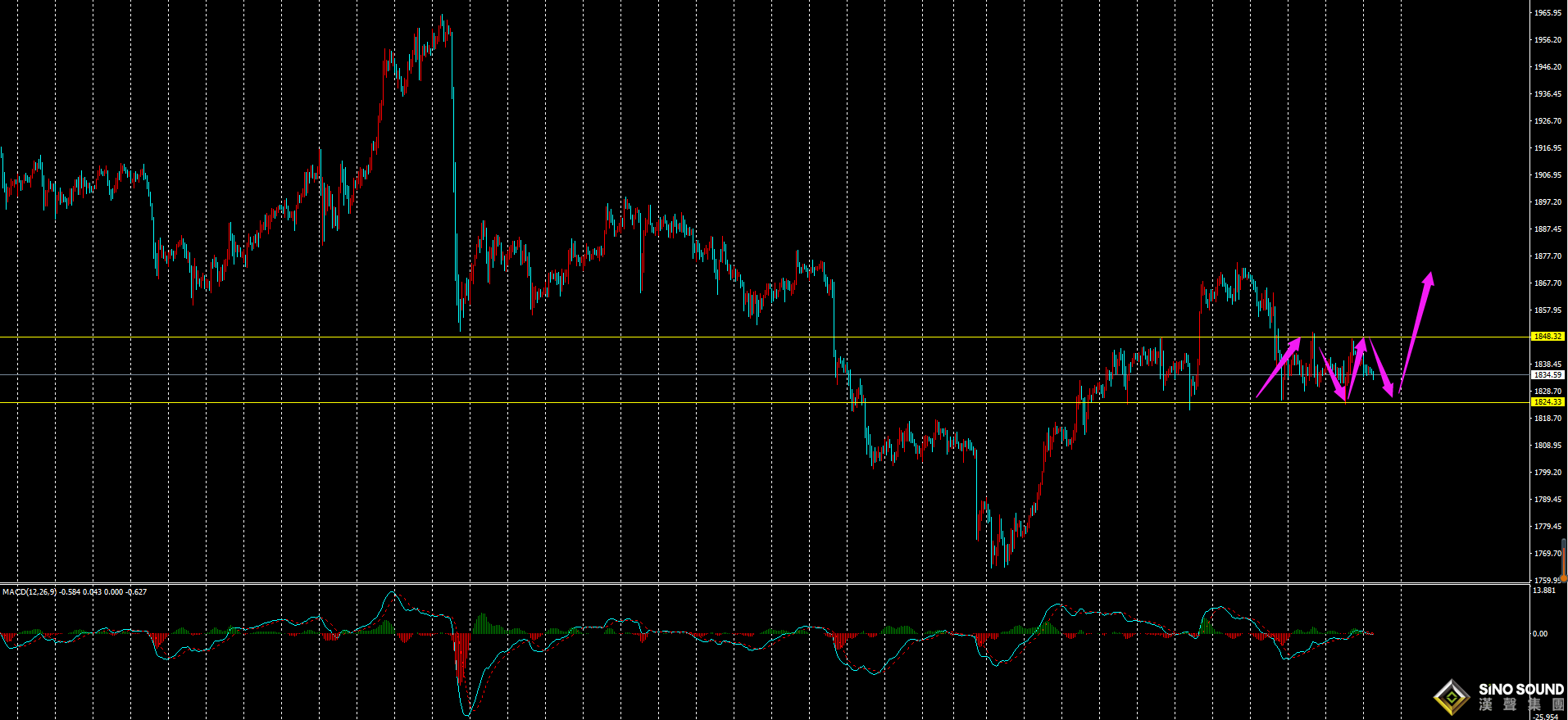
Task: Select the 1824.33 yellow price label
Action: point(1548,402)
